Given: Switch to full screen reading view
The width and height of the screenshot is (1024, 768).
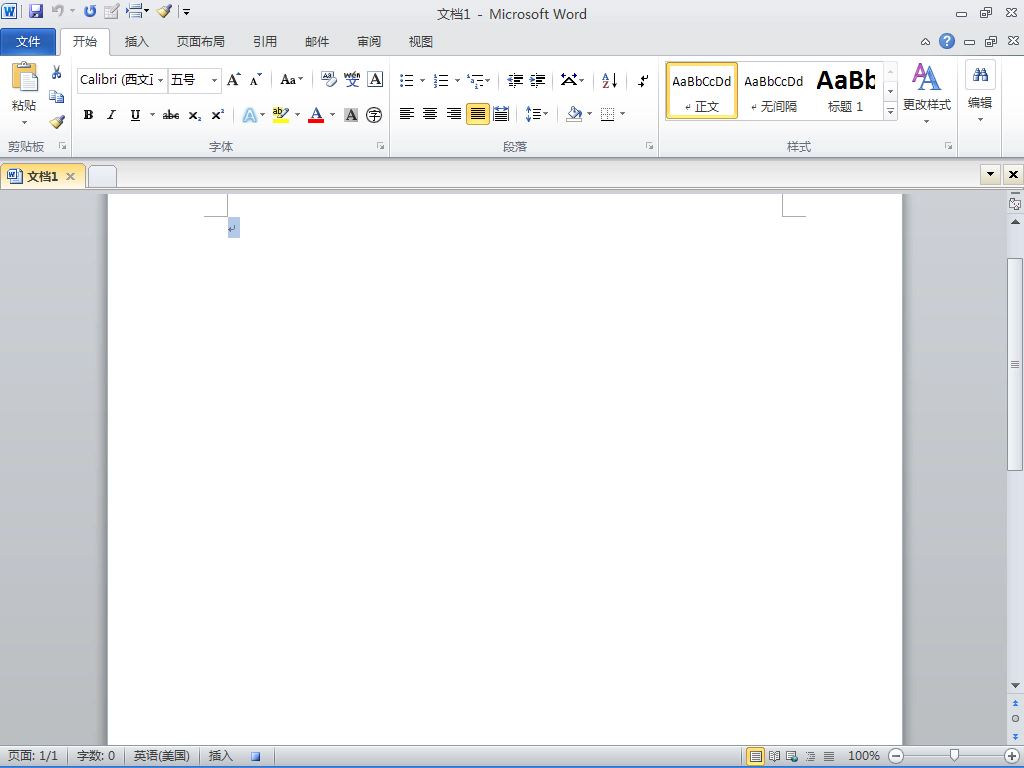Looking at the screenshot, I should pos(775,756).
